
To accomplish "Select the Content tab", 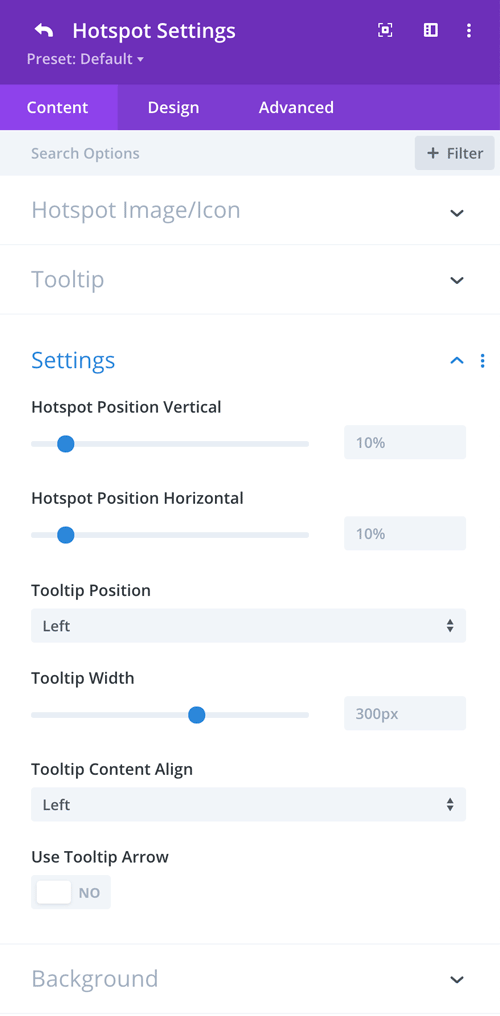I will pos(58,107).
